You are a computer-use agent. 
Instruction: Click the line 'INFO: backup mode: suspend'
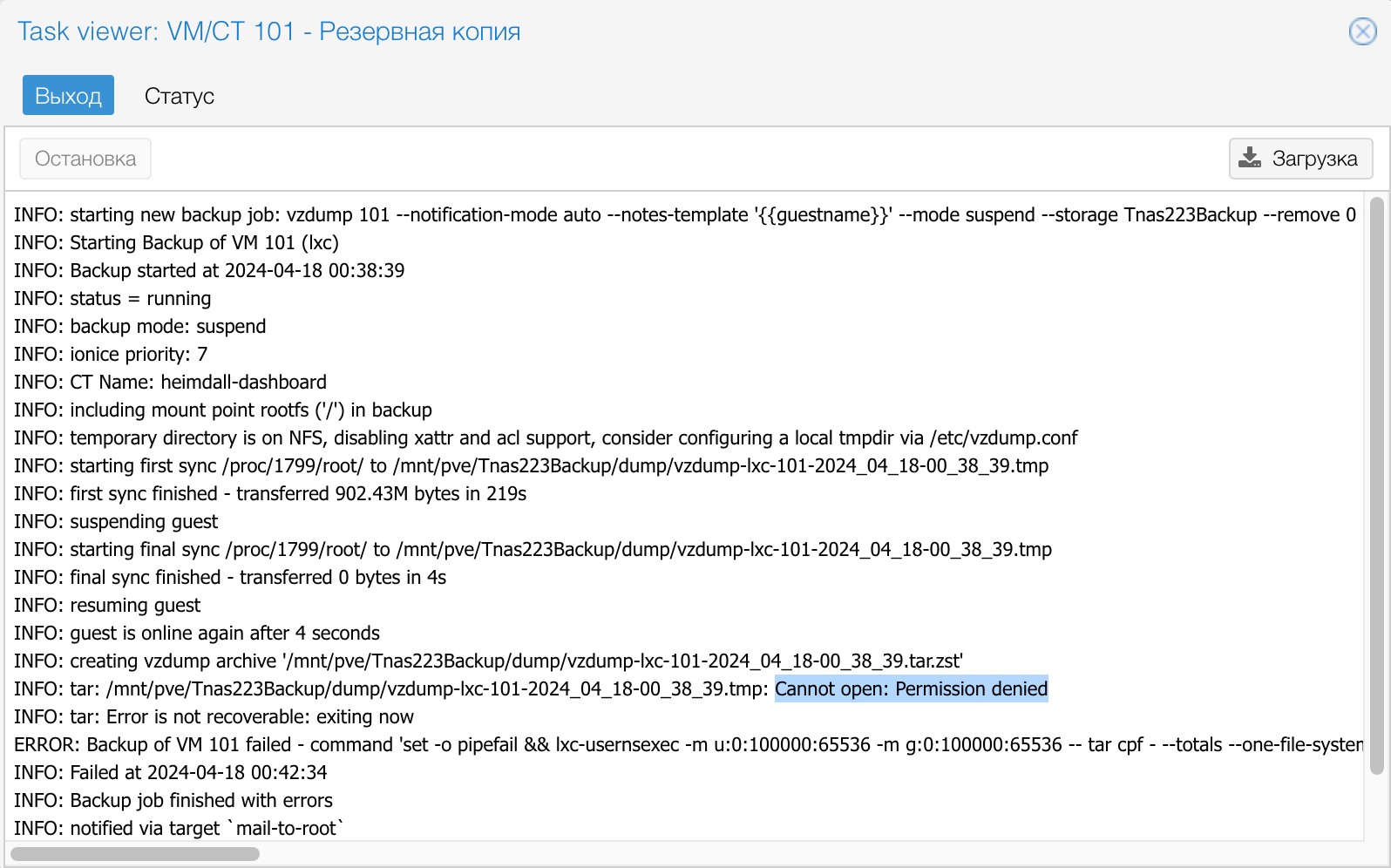click(140, 326)
